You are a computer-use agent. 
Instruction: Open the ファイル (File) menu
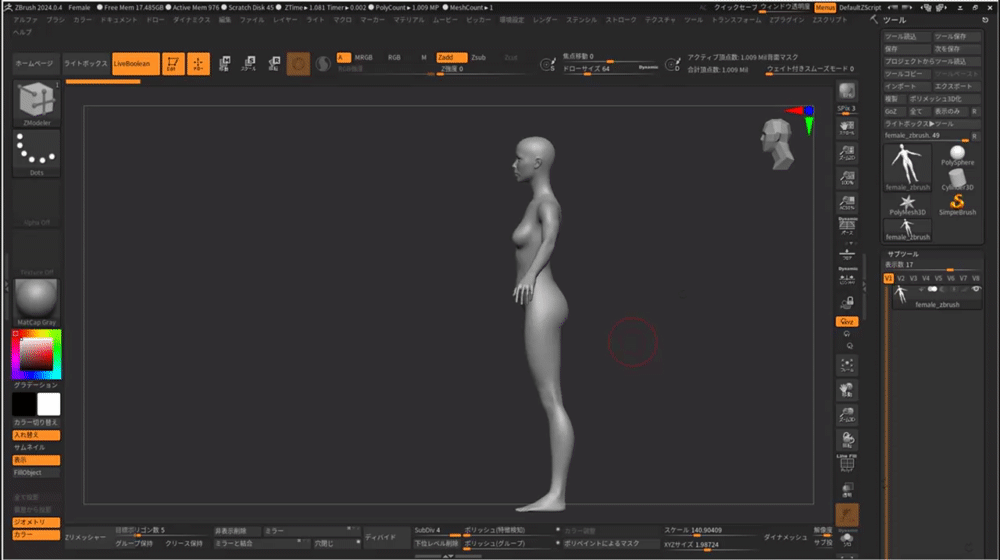click(251, 20)
